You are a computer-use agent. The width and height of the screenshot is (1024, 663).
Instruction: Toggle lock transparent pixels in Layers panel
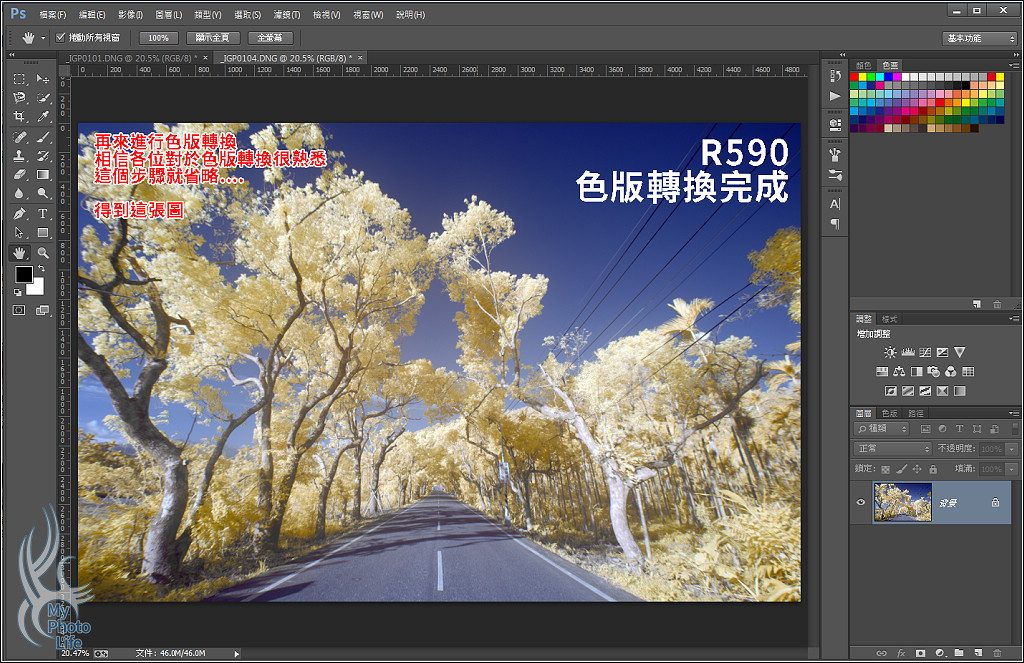pyautogui.click(x=885, y=468)
